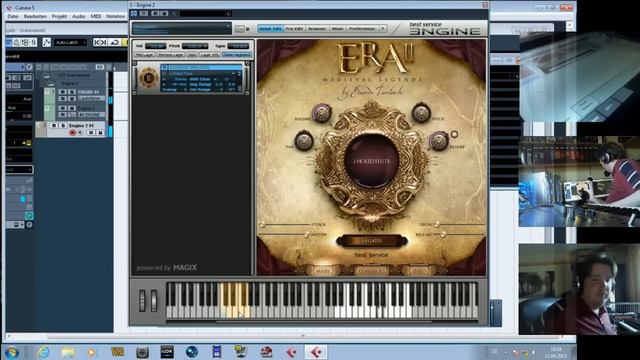Open the Audio menu in Cubase
The width and height of the screenshot is (640, 360).
79,16
